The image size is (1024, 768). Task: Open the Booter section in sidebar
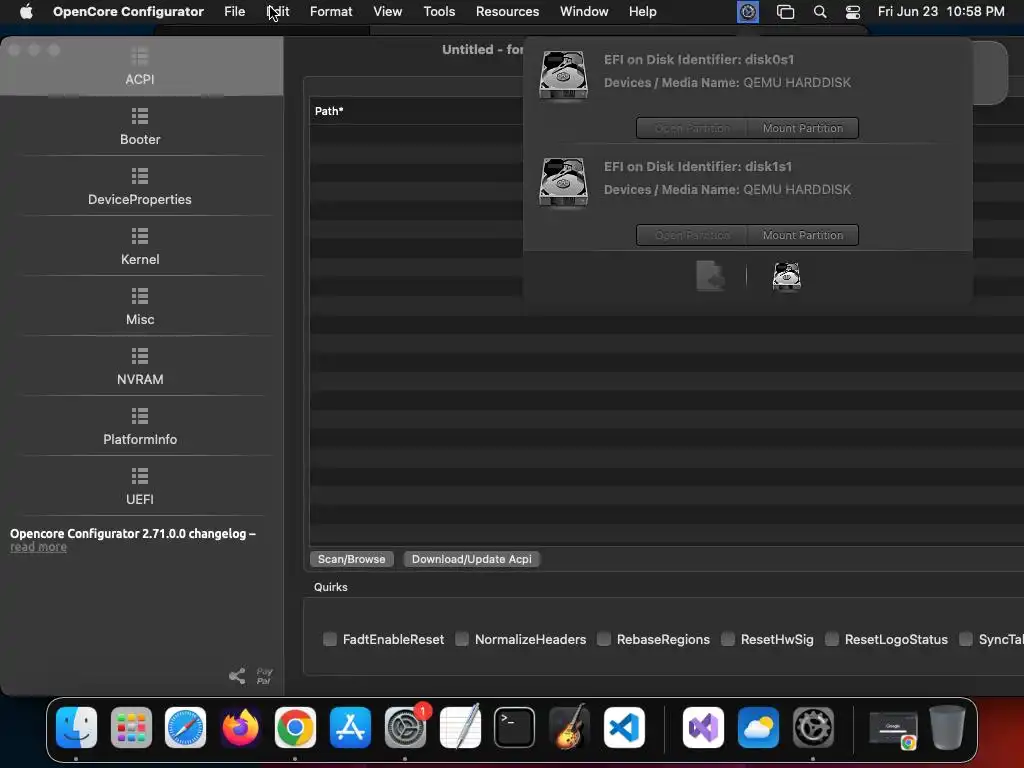(140, 127)
